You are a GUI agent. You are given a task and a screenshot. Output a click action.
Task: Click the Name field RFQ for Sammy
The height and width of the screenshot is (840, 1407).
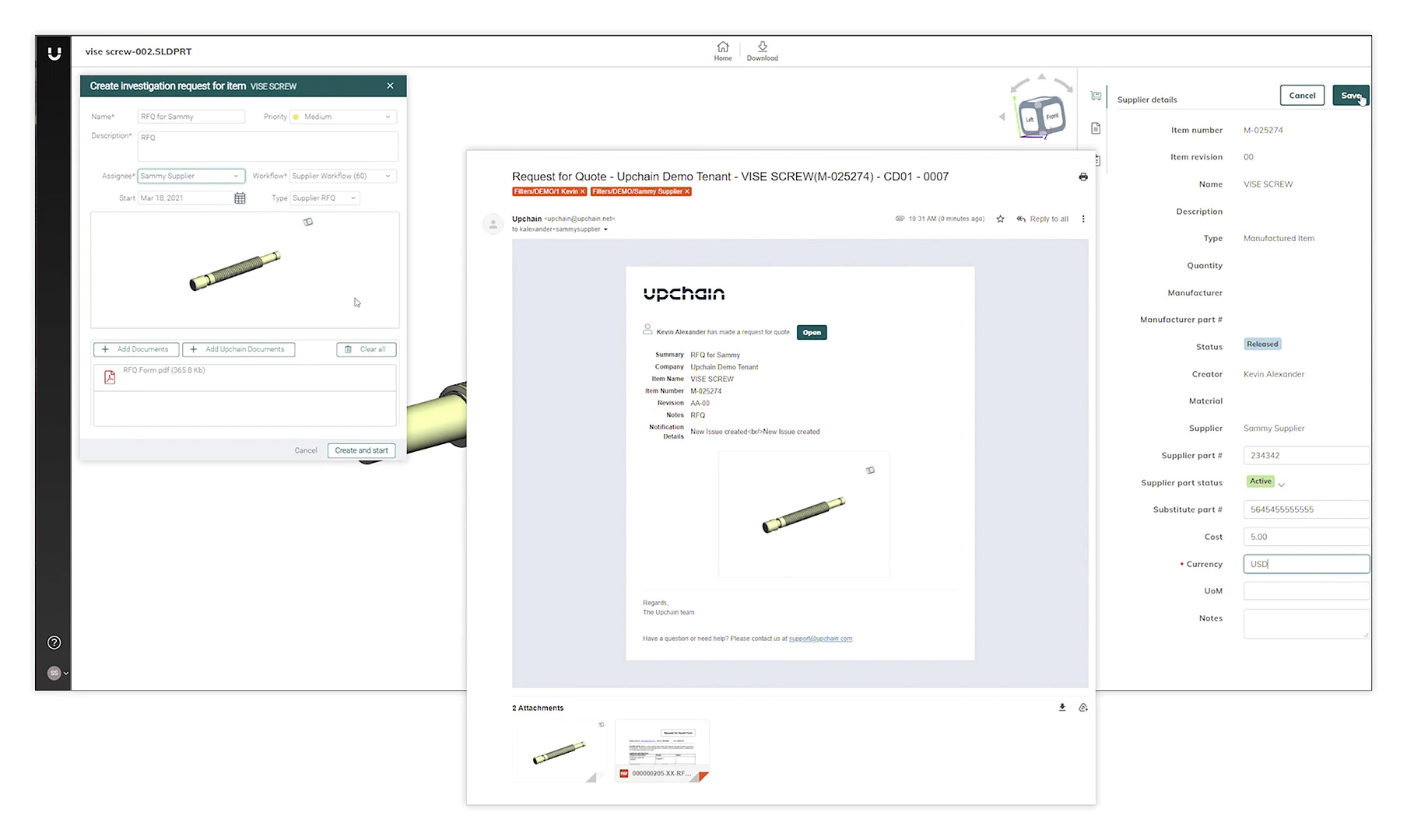[191, 117]
